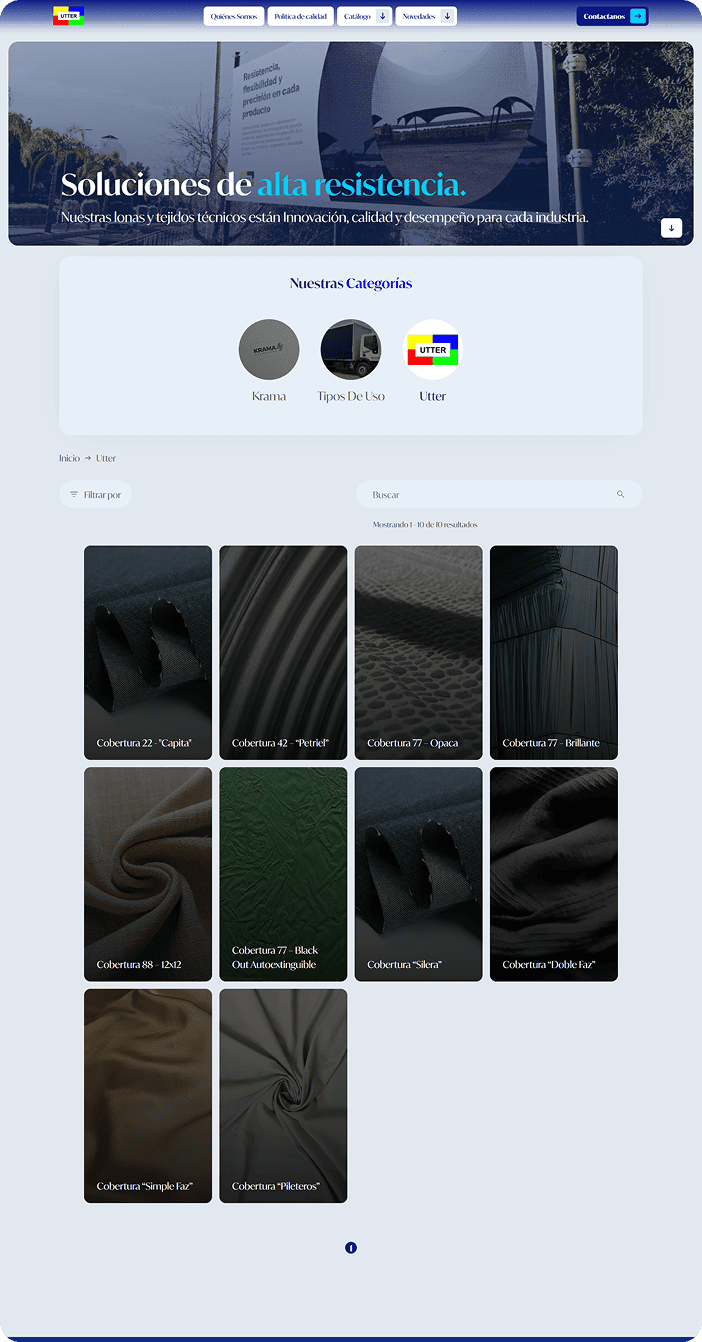Click the Utter breadcrumb link
This screenshot has height=1342, width=702.
tap(106, 459)
